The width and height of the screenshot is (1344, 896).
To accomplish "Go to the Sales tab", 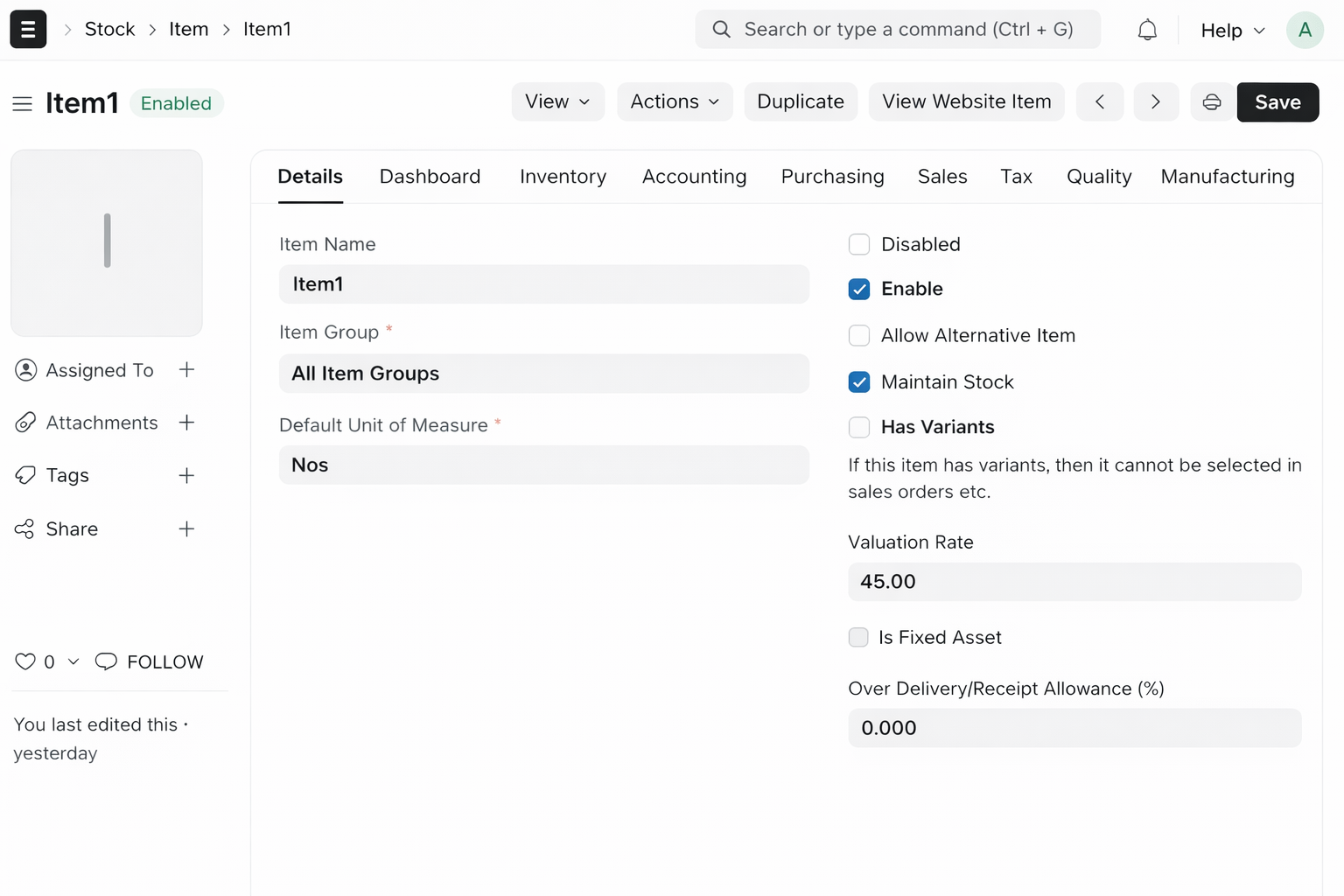I will point(942,177).
